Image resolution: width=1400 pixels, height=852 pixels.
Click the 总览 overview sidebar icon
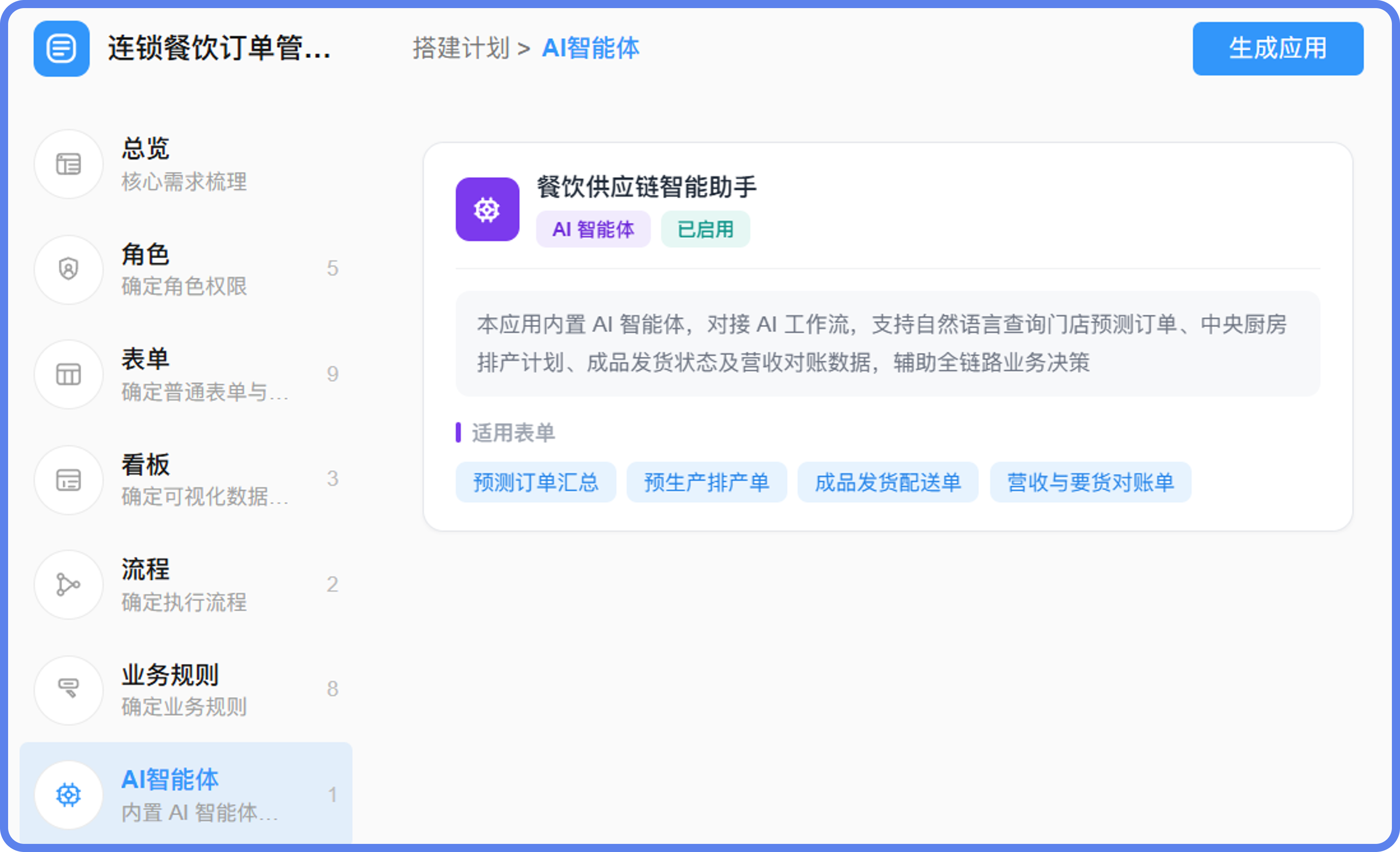(x=68, y=164)
